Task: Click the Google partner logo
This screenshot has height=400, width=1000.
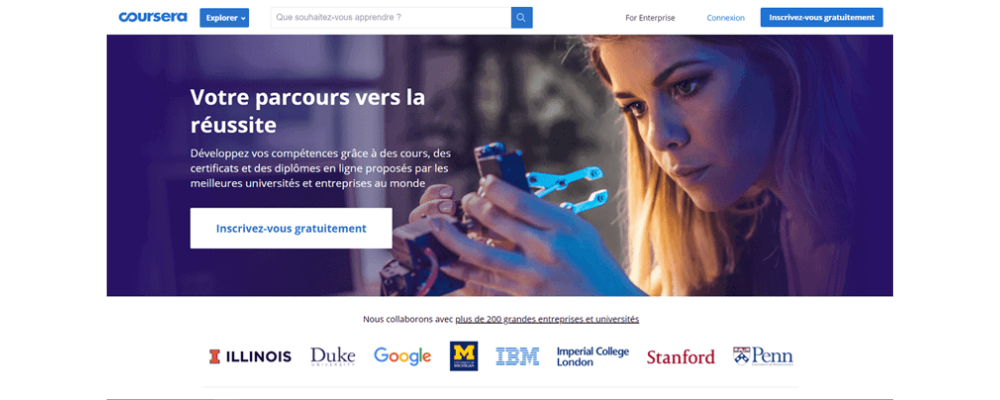Action: pyautogui.click(x=402, y=356)
